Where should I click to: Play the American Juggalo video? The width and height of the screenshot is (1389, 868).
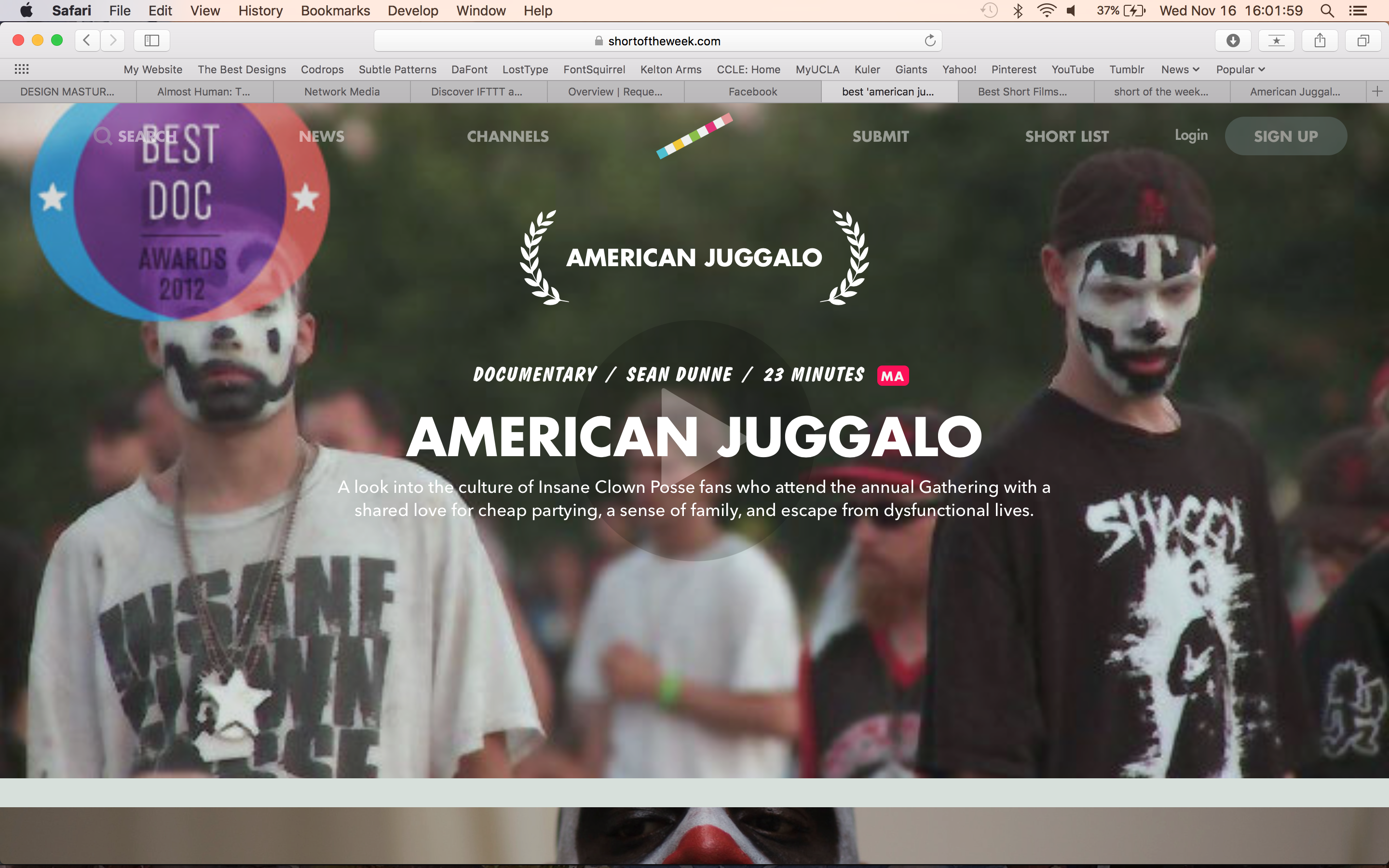click(694, 440)
